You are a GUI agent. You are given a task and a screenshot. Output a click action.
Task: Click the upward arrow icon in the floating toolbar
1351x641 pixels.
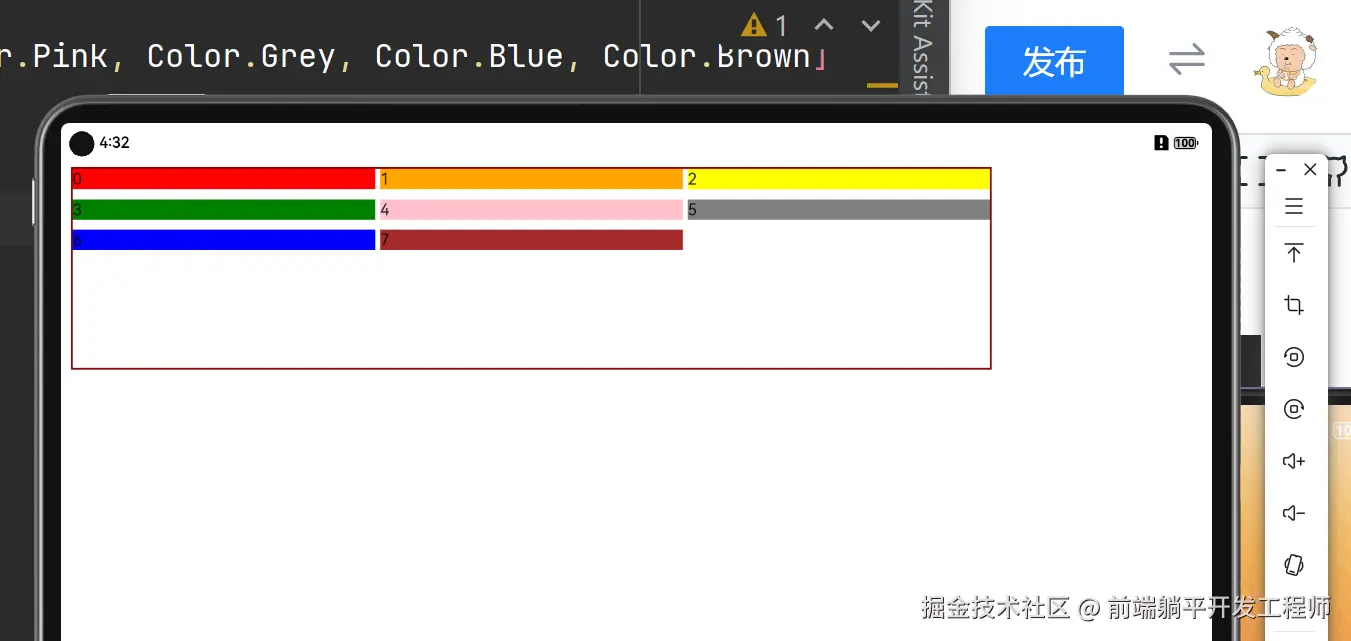(x=1294, y=253)
